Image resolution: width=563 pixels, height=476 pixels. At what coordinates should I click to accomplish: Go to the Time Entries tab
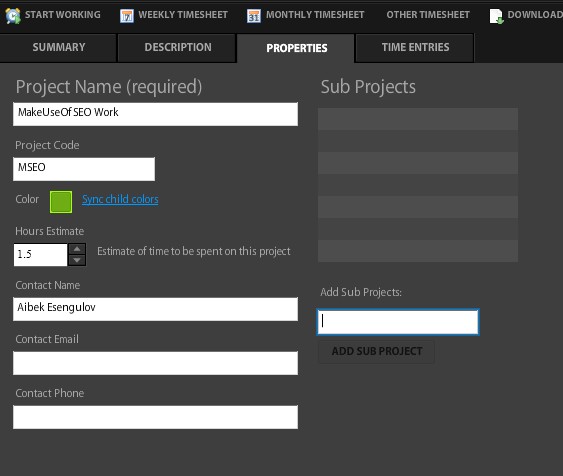point(415,48)
